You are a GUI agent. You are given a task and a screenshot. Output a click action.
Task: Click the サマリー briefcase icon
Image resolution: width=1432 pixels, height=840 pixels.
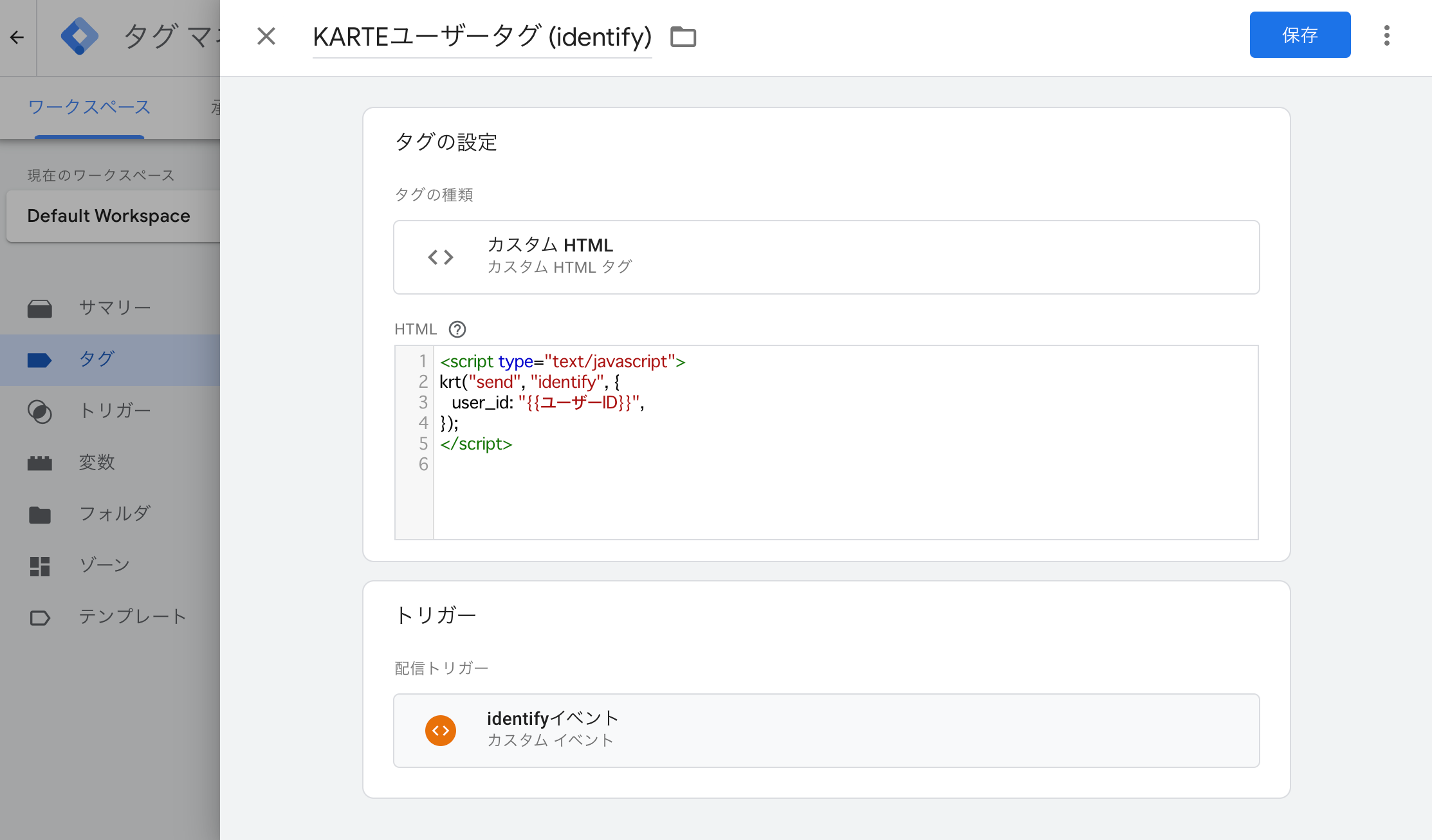pyautogui.click(x=40, y=309)
